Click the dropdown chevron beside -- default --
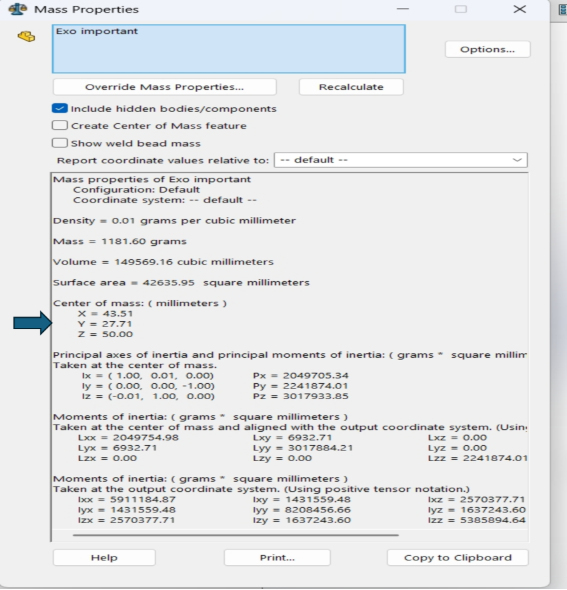Image resolution: width=567 pixels, height=590 pixels. tap(517, 160)
